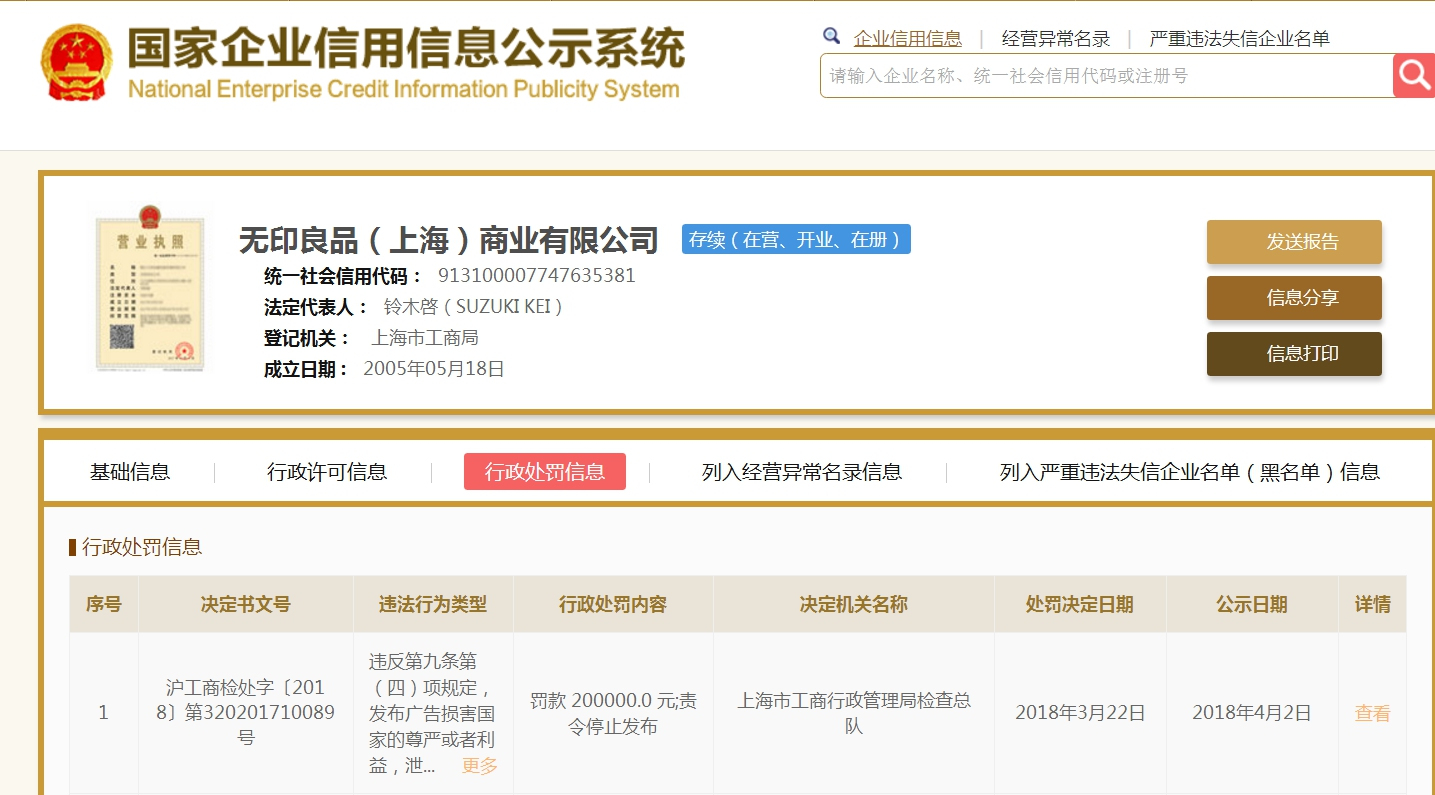Open the business license thumbnail image
1435x795 pixels.
pos(149,288)
